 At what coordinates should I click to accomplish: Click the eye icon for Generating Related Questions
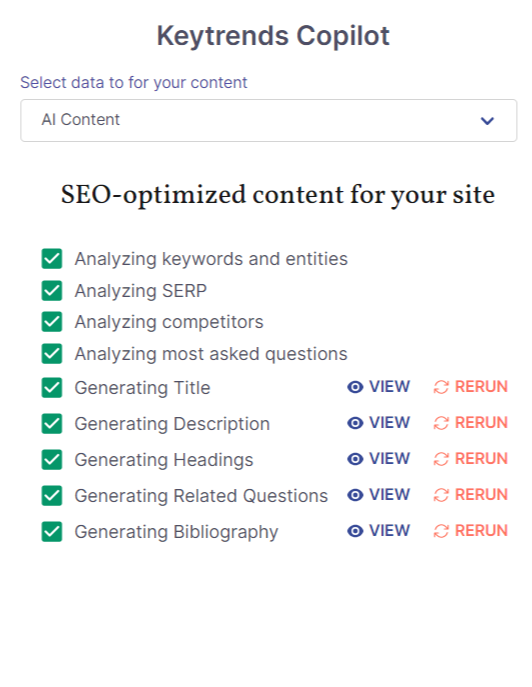click(x=355, y=495)
